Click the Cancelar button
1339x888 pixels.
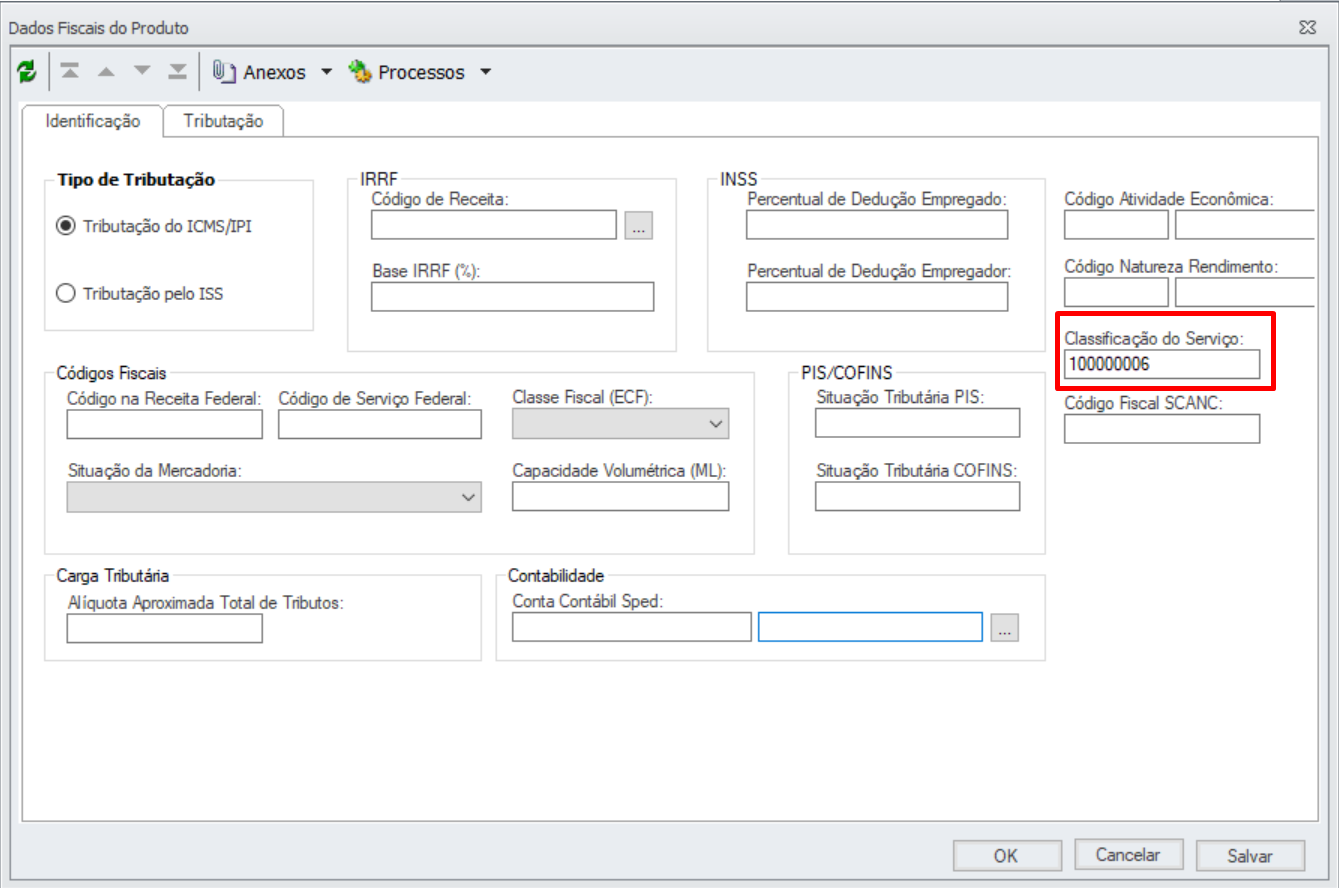pos(1128,855)
